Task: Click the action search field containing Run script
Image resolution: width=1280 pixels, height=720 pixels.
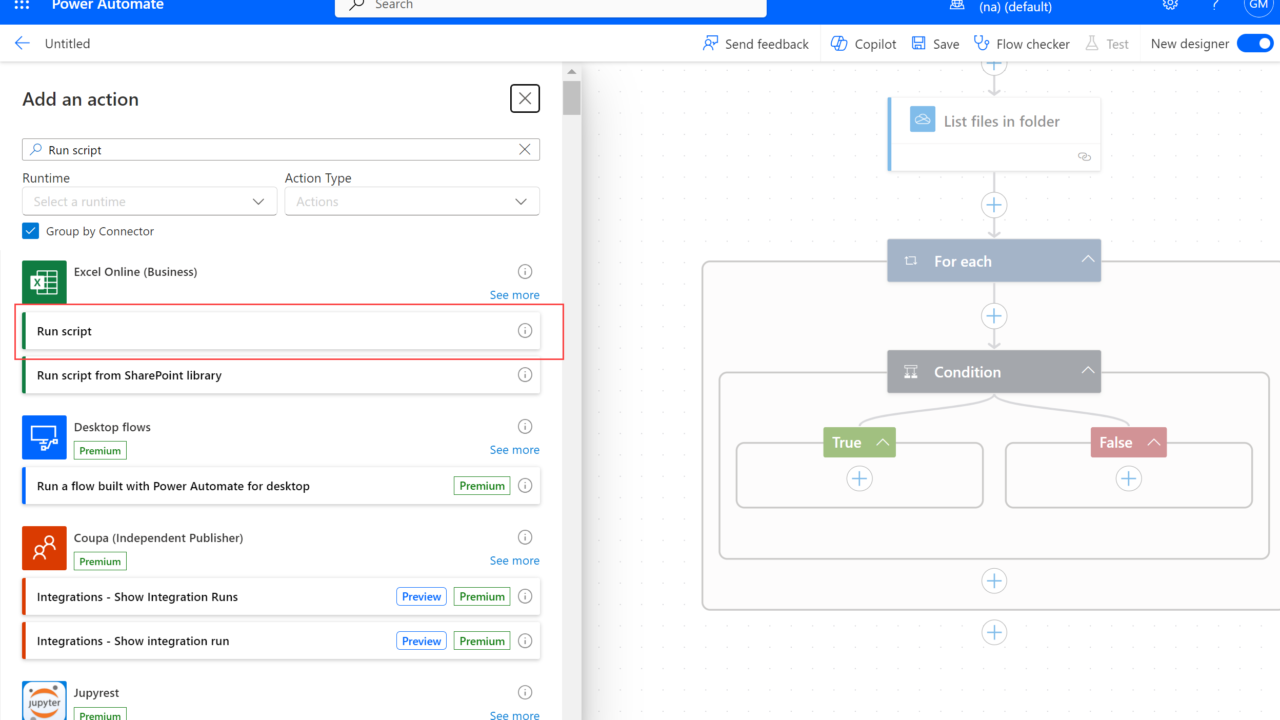Action: [x=281, y=150]
